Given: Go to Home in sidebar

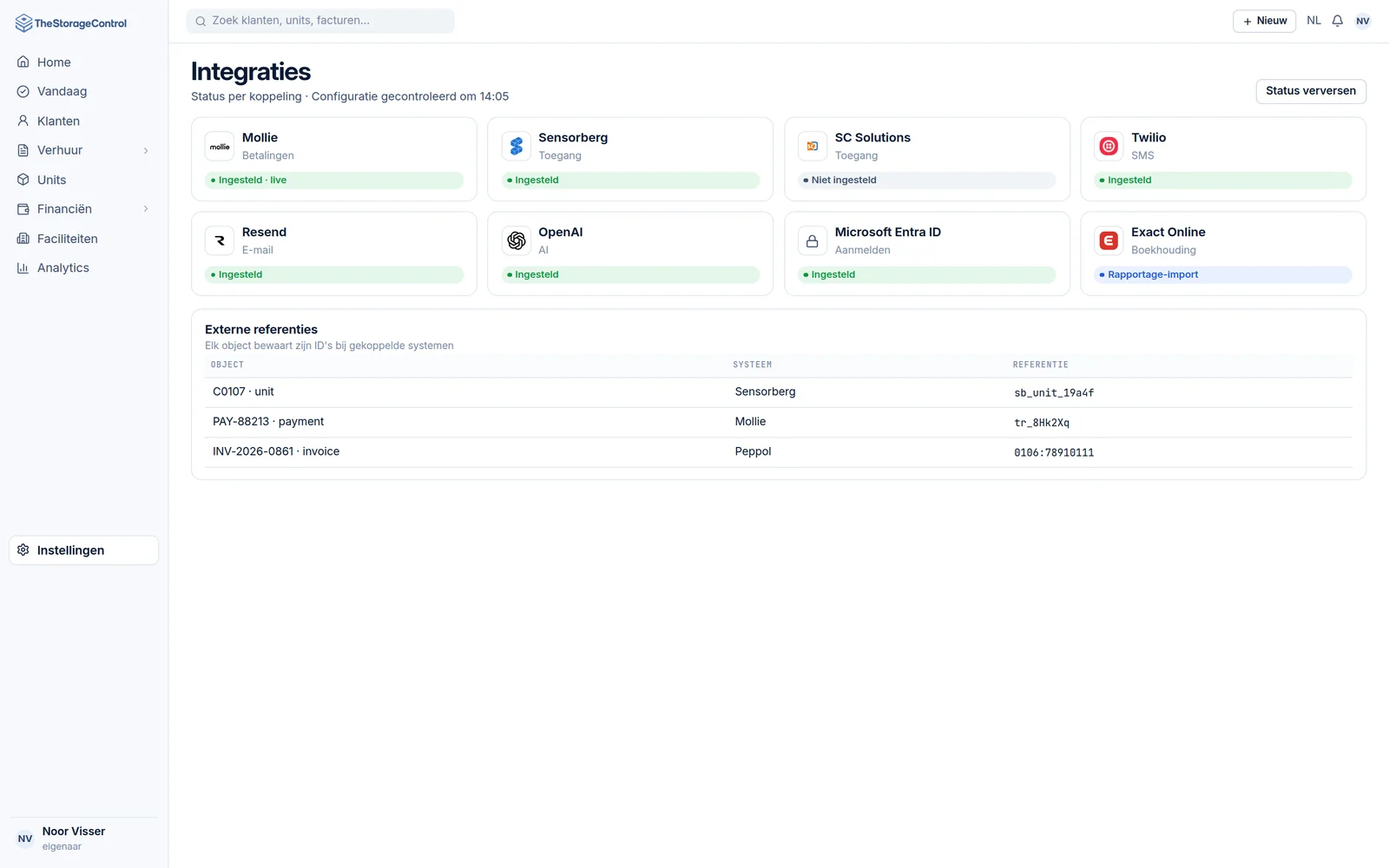Looking at the screenshot, I should click(x=84, y=62).
